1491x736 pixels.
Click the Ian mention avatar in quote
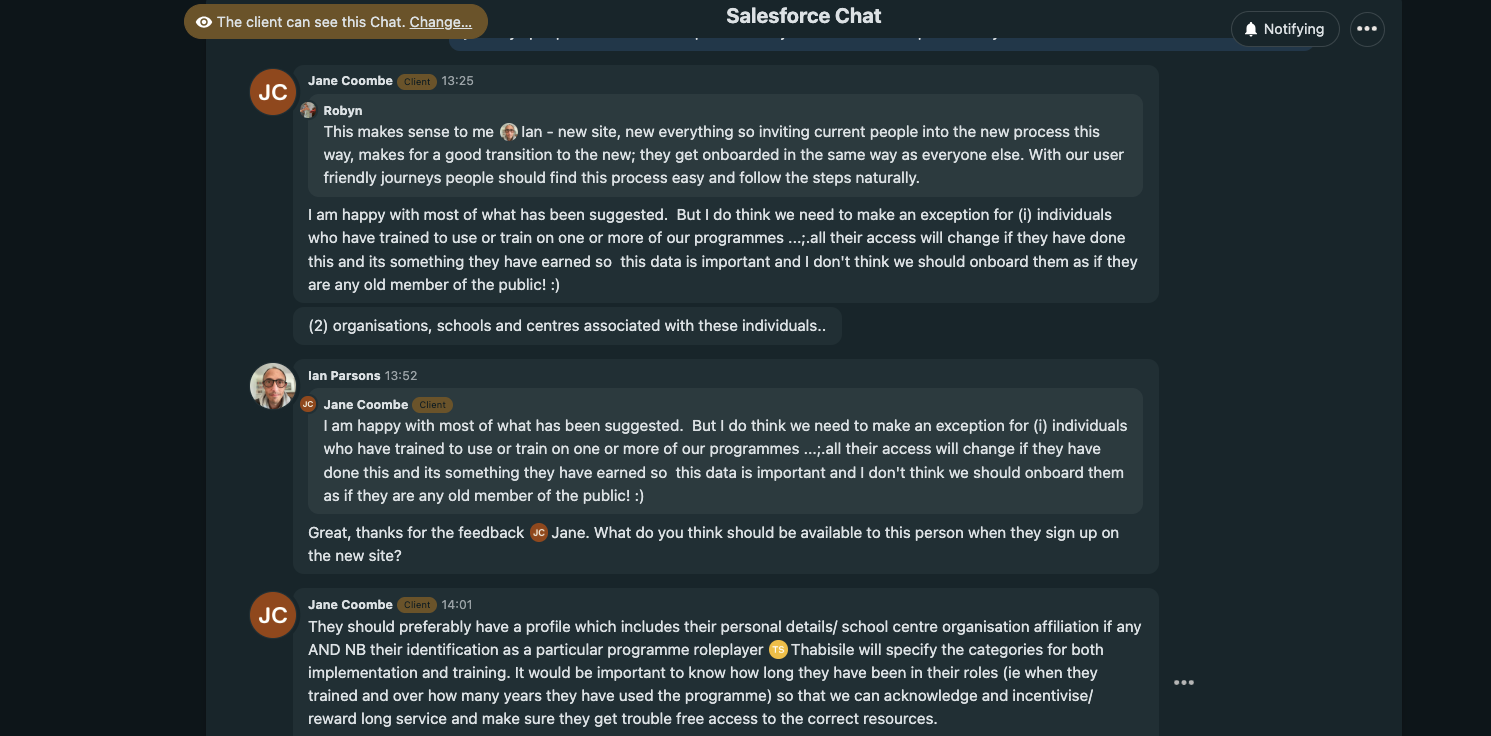[509, 132]
